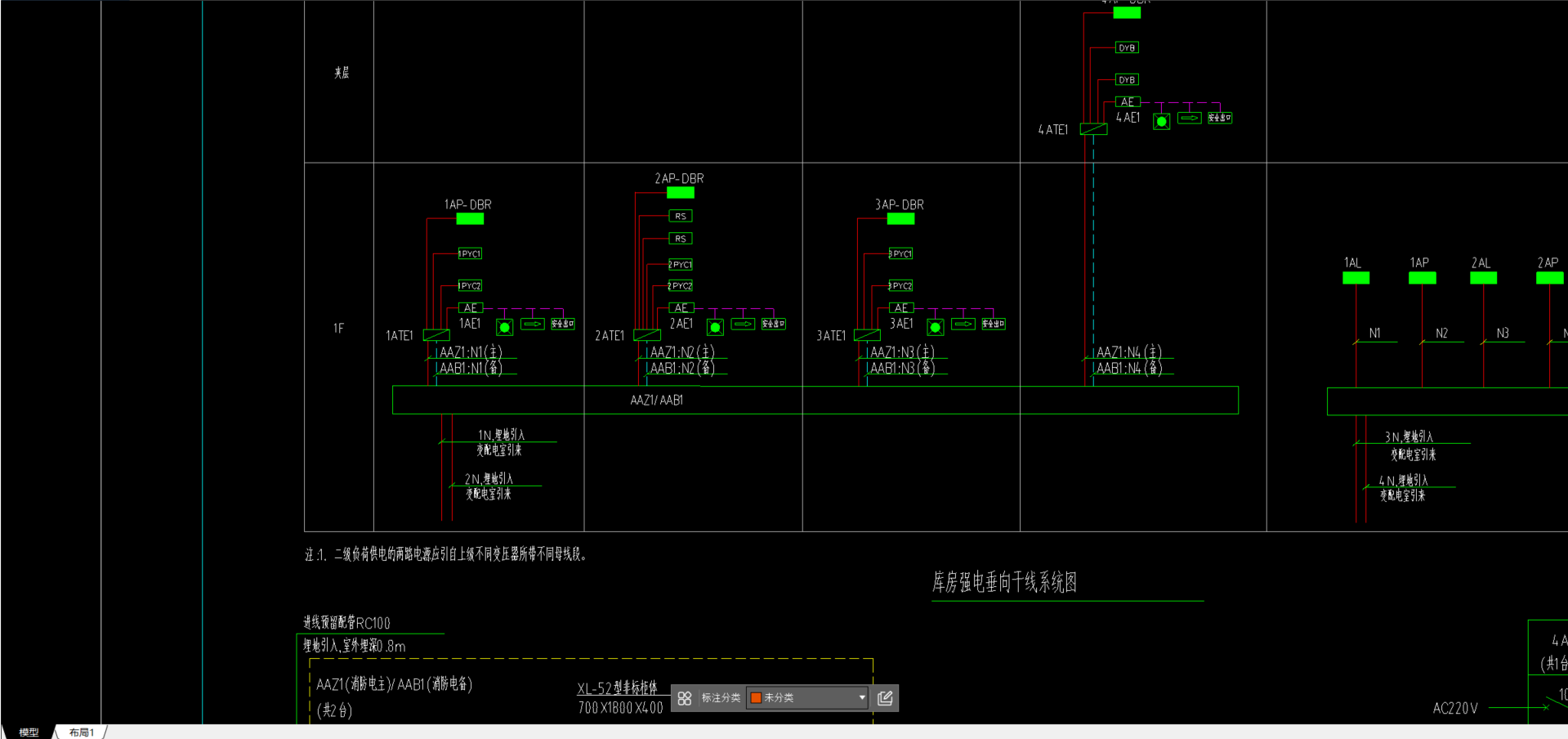1568x739 pixels.
Task: Select the green block under 1AP-DBR
Action: (470, 219)
